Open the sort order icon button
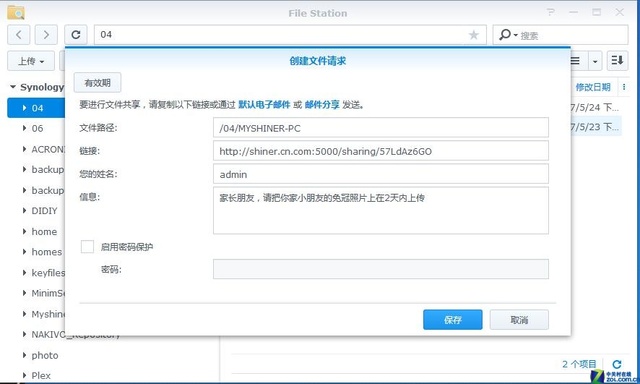The image size is (640, 384). [617, 61]
